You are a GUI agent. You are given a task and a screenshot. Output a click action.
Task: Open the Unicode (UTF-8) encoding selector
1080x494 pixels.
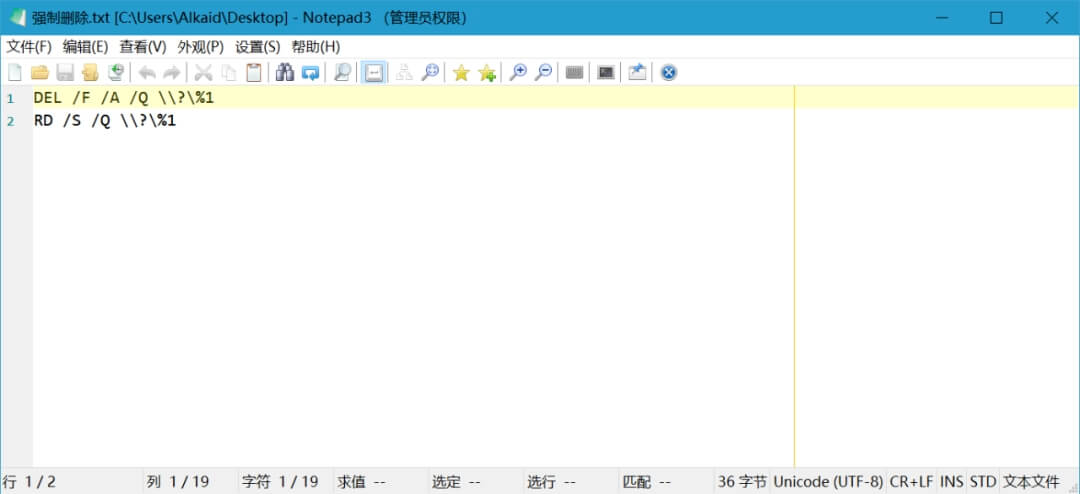coord(828,482)
